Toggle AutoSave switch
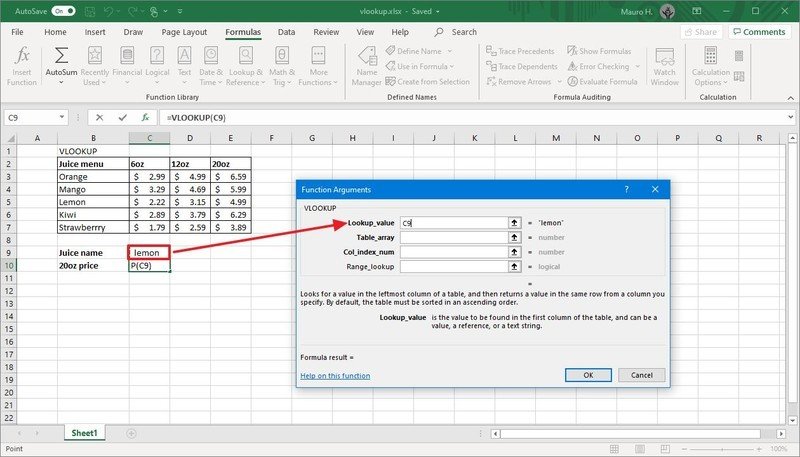Image resolution: width=800 pixels, height=457 pixels. click(x=63, y=11)
